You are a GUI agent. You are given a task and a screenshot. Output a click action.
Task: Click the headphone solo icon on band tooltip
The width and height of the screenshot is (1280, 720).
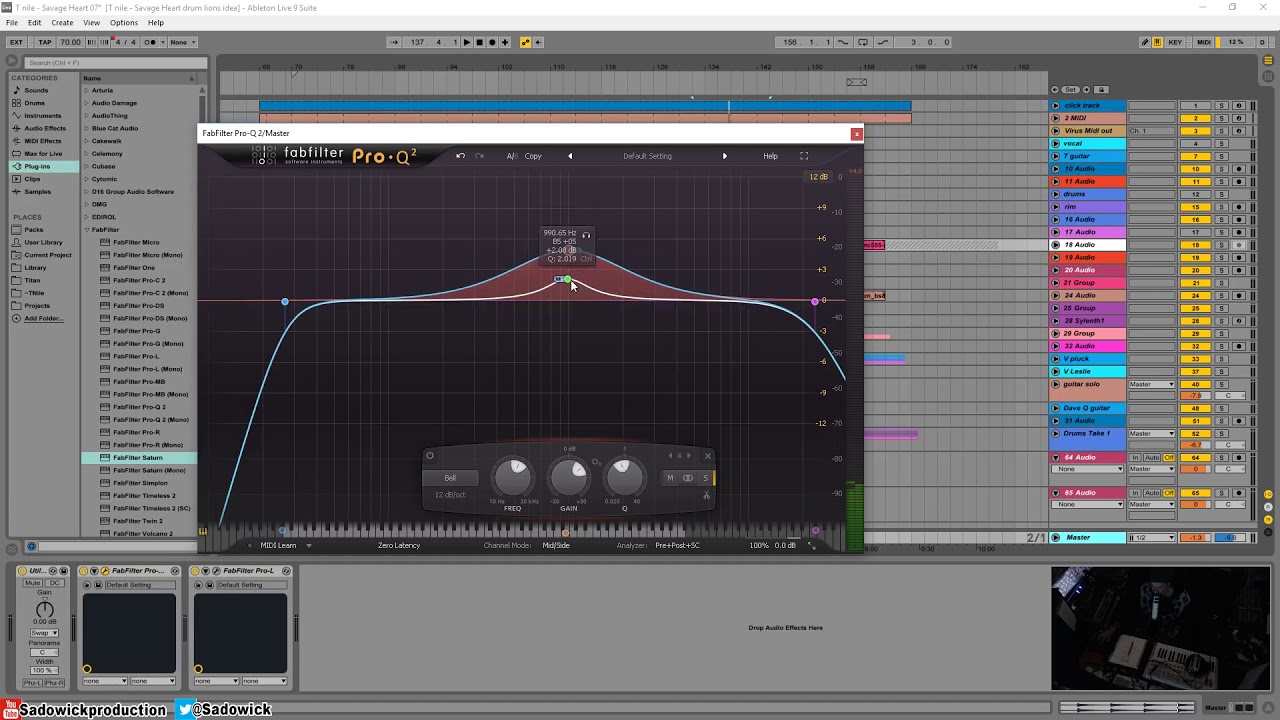[x=586, y=235]
